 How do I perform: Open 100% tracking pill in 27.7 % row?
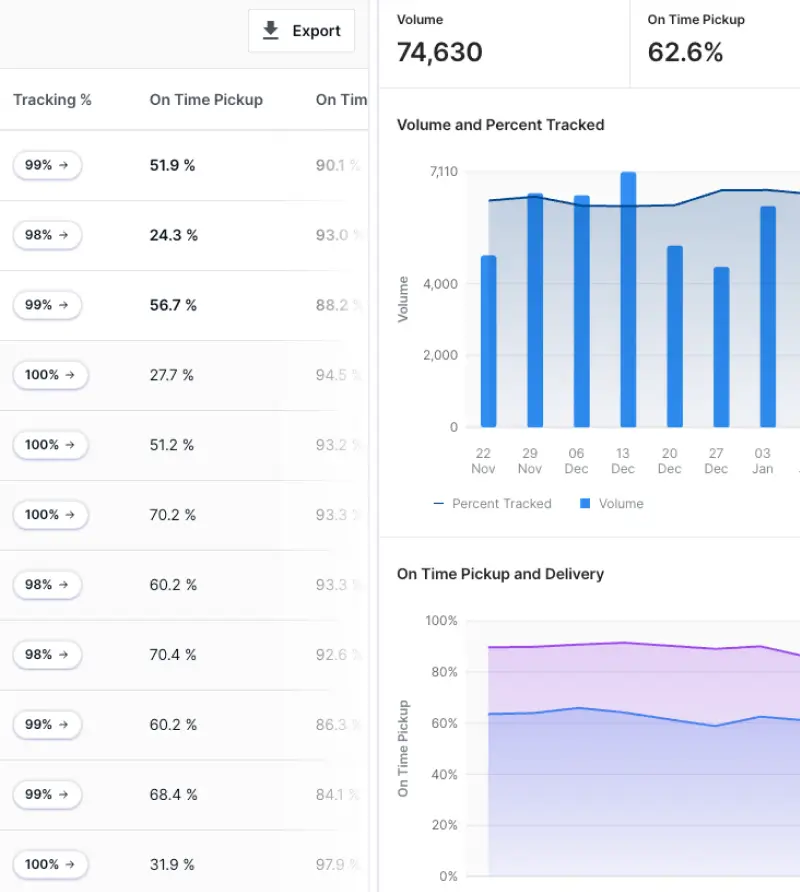point(51,375)
